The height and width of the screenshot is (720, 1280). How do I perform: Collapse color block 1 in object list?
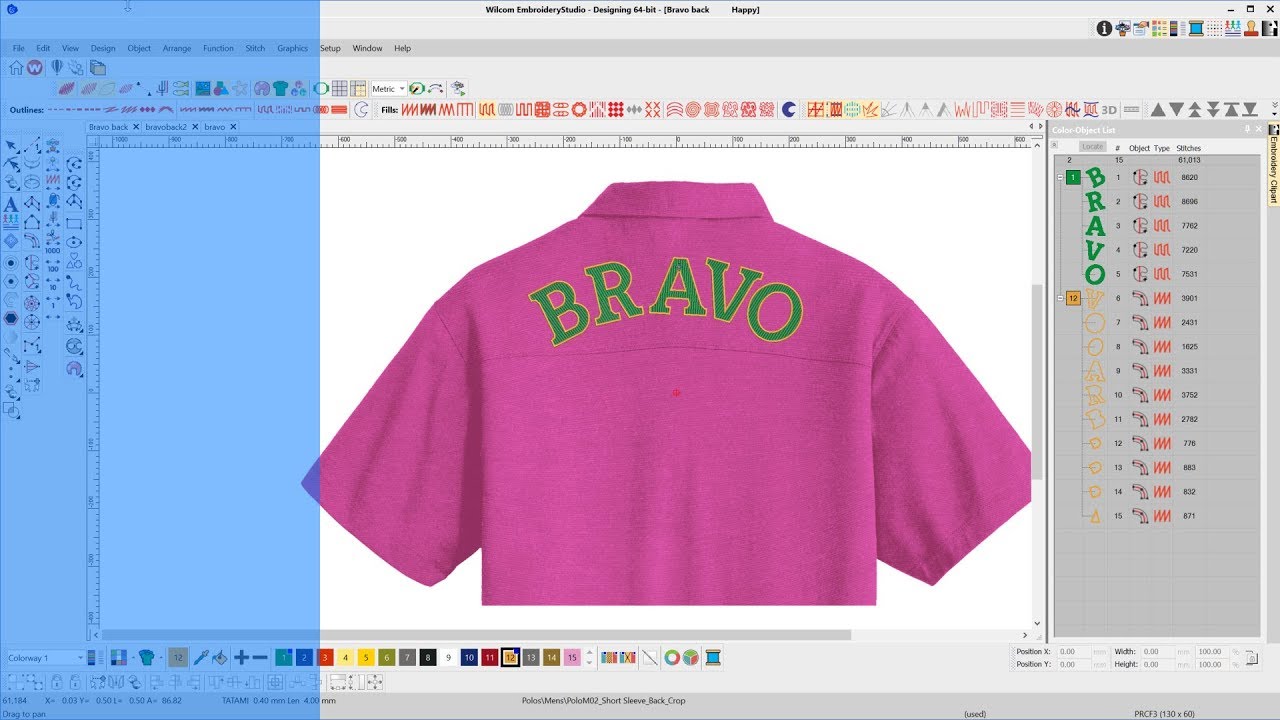pos(1059,177)
